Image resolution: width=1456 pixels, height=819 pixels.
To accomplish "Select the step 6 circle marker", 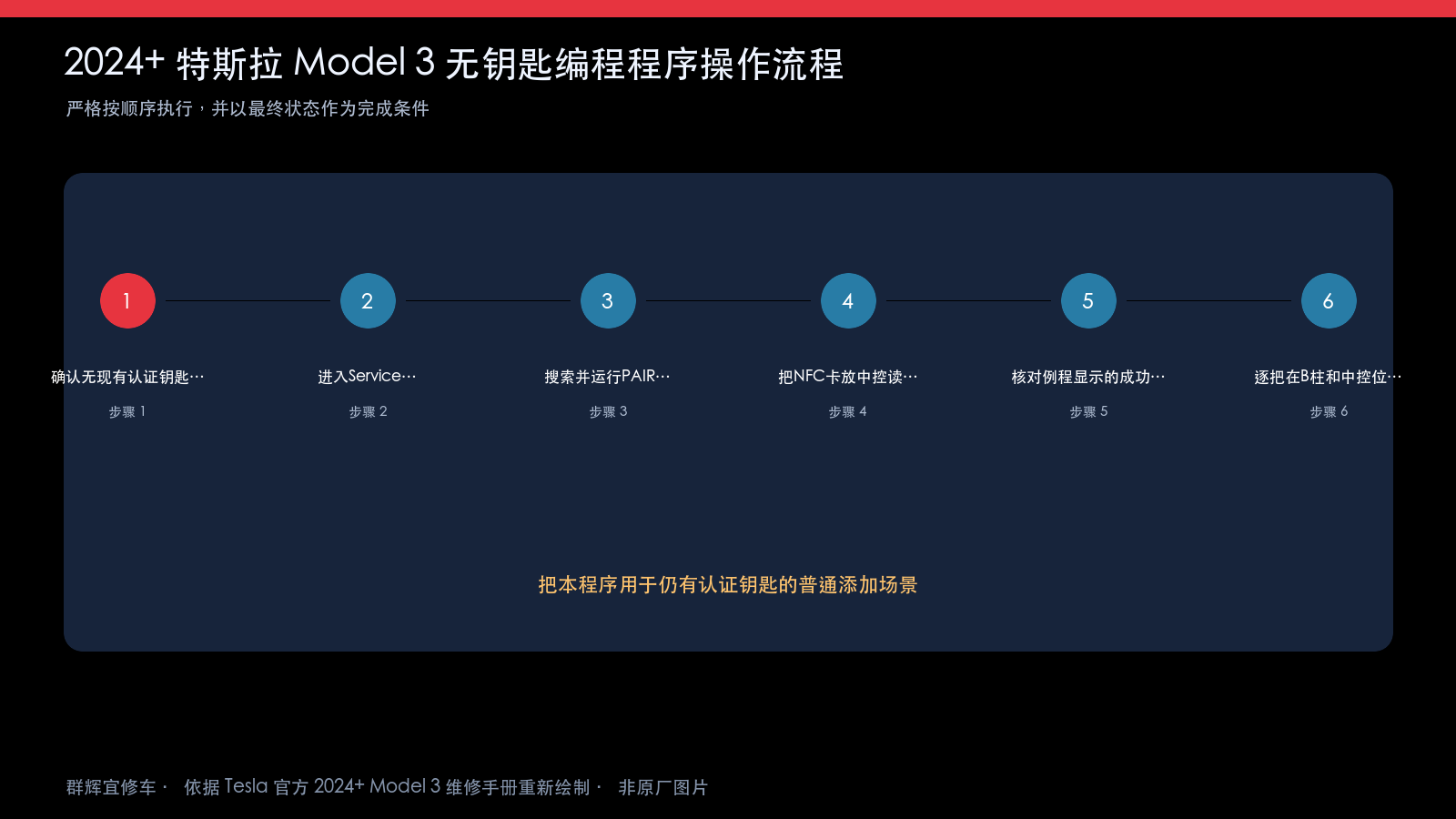I will 1329,300.
